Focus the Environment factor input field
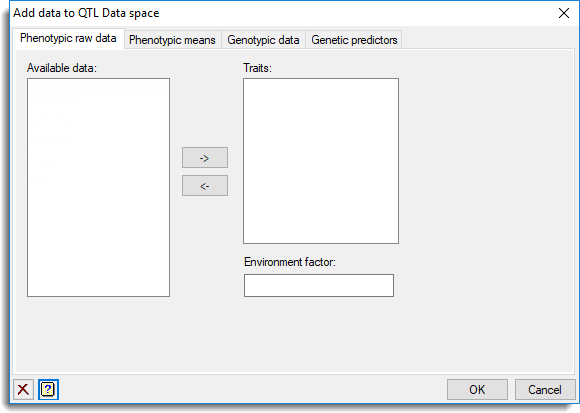 (x=319, y=285)
